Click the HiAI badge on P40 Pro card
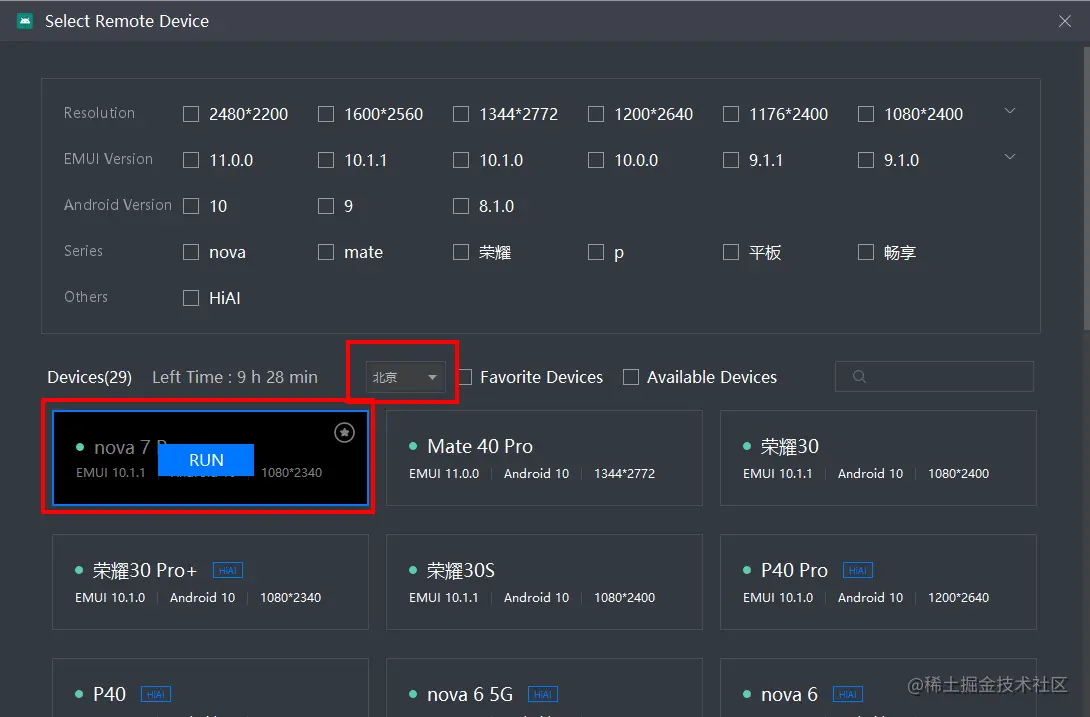 [x=857, y=570]
